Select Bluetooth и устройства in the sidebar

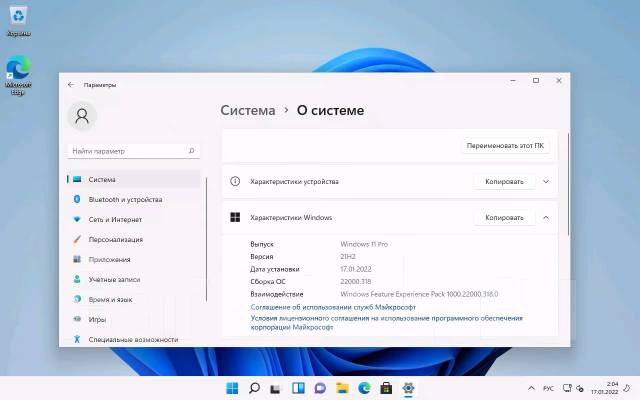134,199
